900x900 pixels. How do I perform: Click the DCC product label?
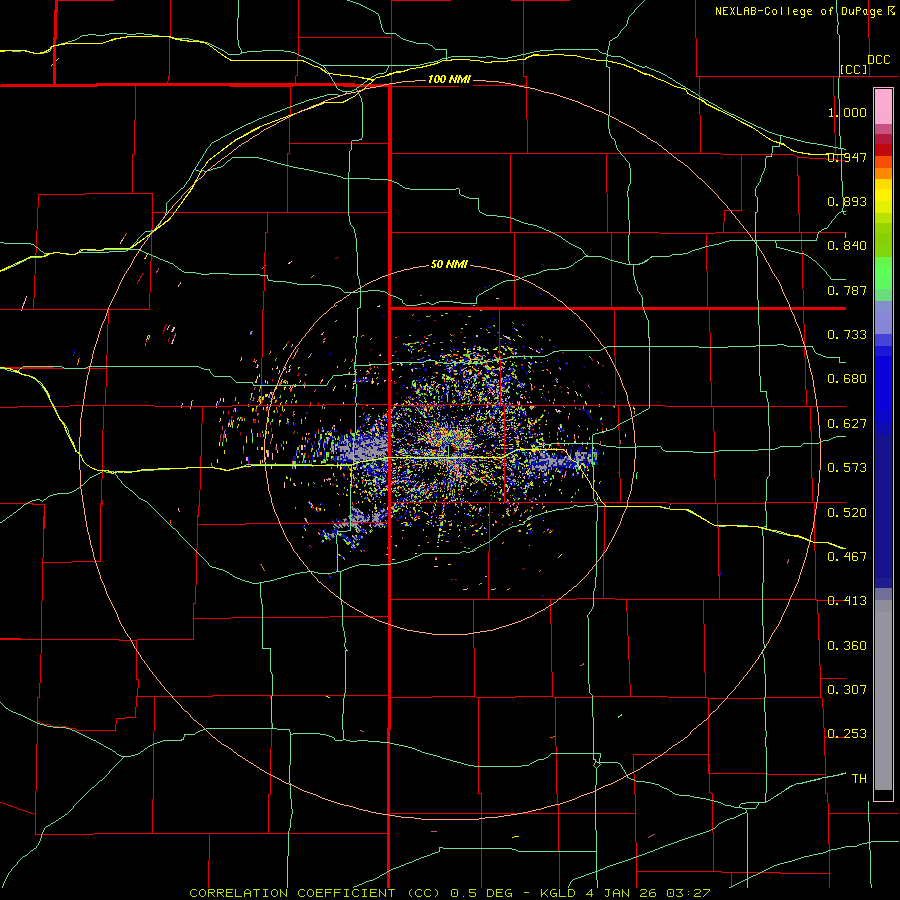pyautogui.click(x=878, y=60)
